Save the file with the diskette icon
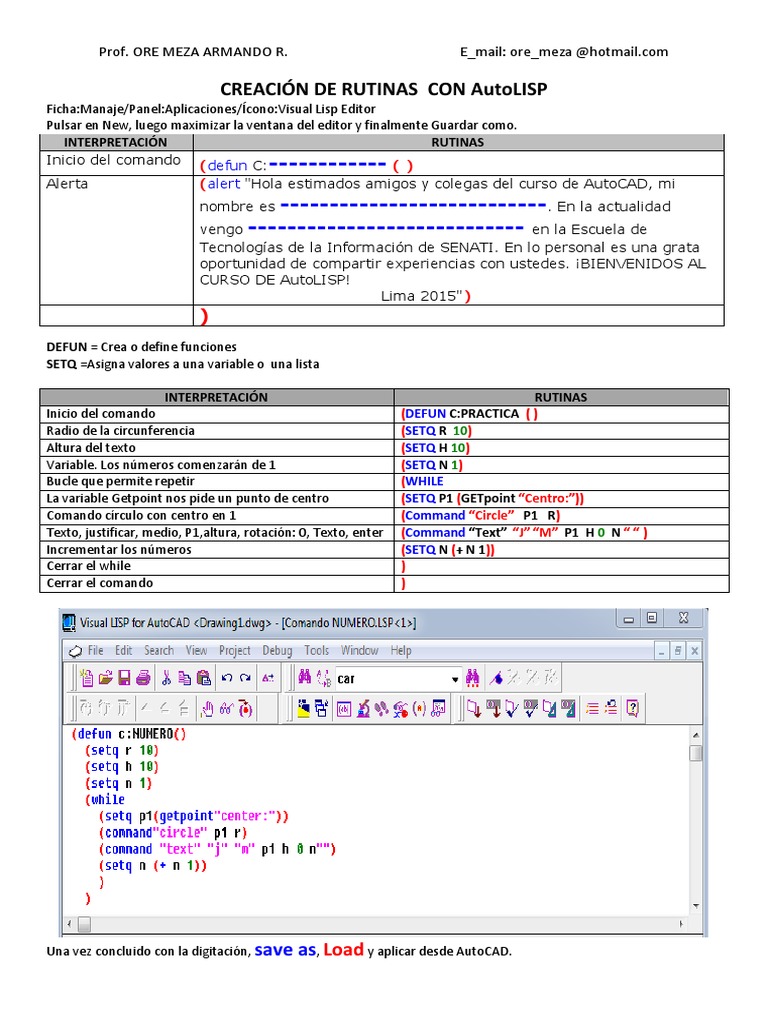Image resolution: width=768 pixels, height=1024 pixels. [123, 678]
